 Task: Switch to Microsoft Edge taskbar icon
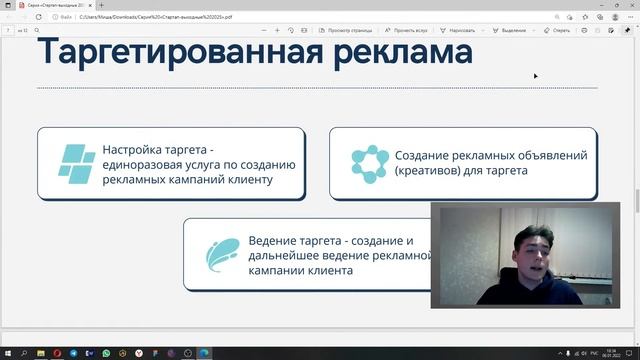pyautogui.click(x=204, y=353)
